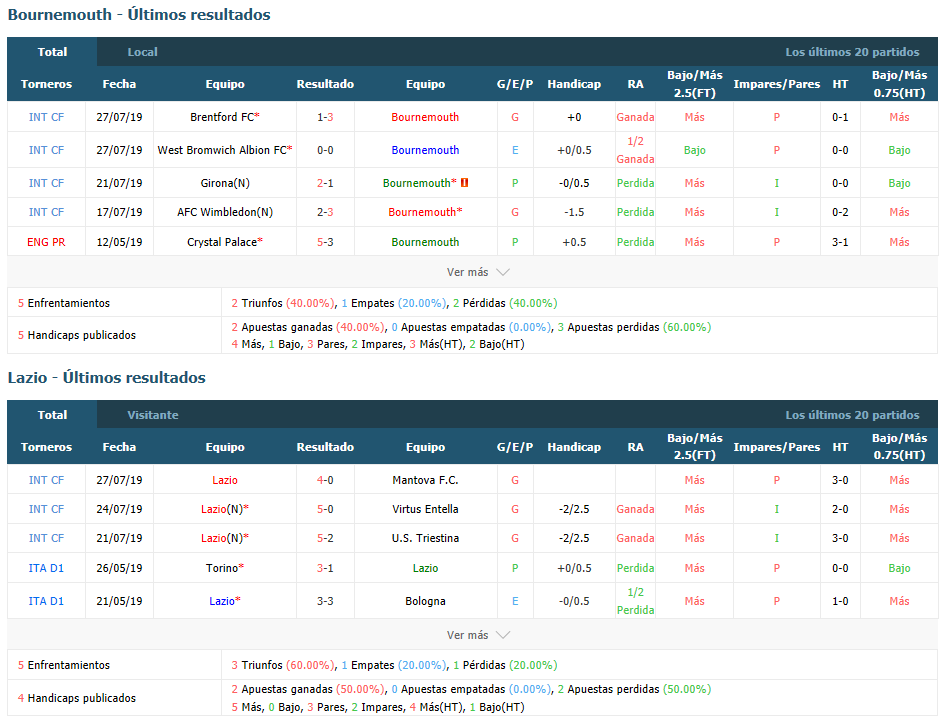The width and height of the screenshot is (941, 720).
Task: Click the -1.5 handicap value
Action: [574, 212]
